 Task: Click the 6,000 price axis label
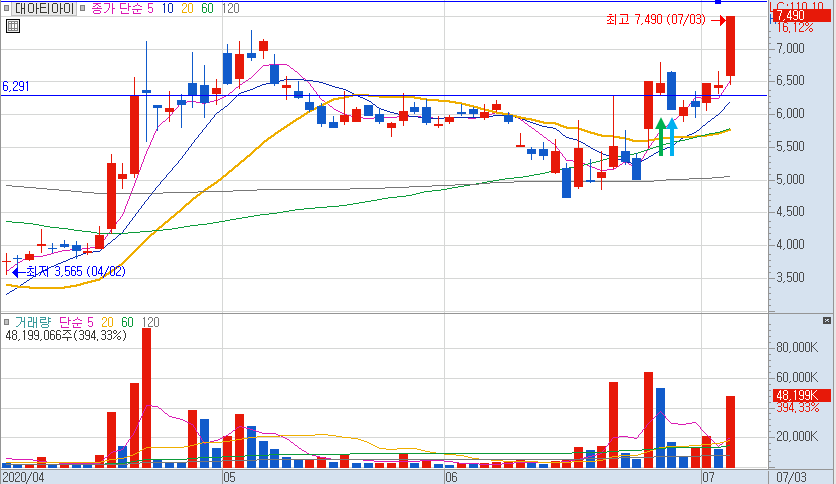(x=790, y=114)
